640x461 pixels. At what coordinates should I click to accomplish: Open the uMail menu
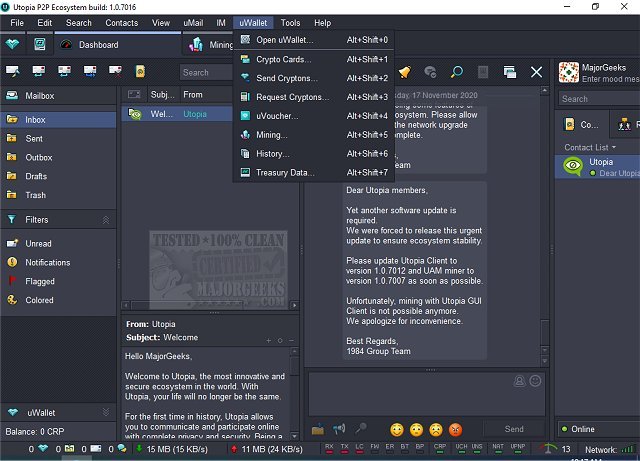(193, 23)
